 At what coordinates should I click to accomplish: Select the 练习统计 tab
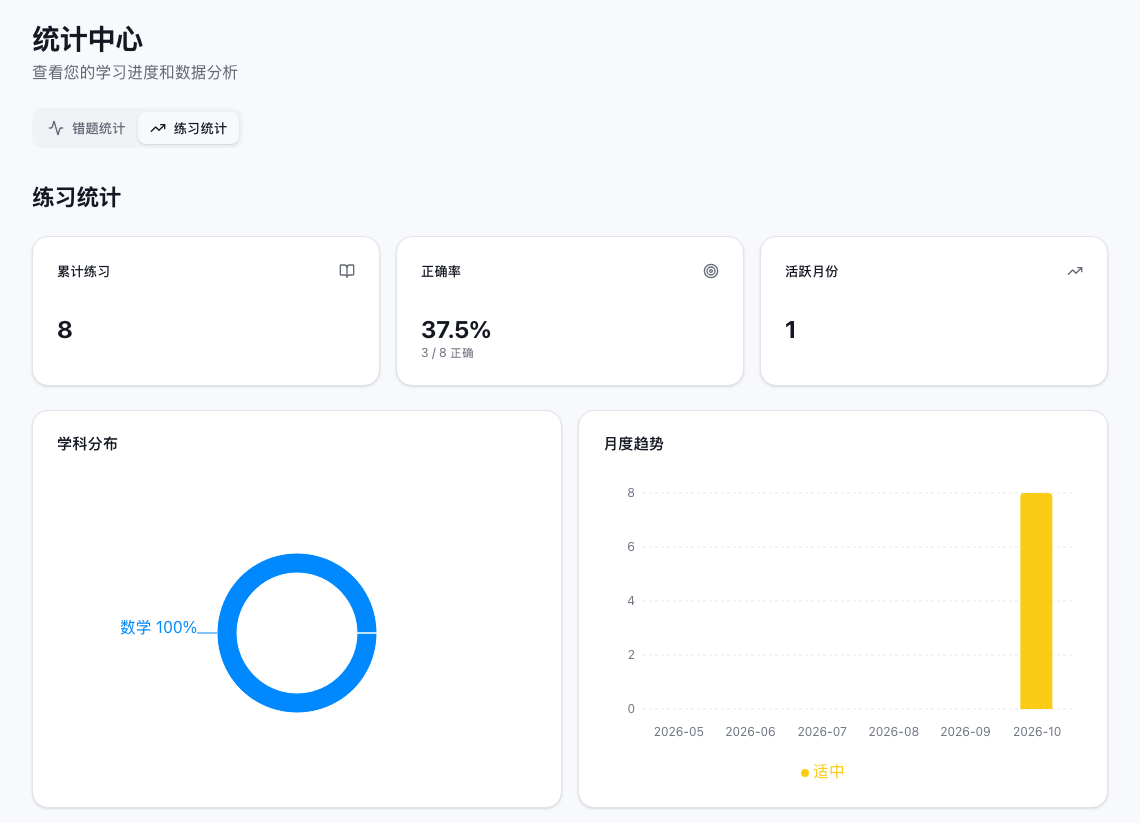click(188, 129)
